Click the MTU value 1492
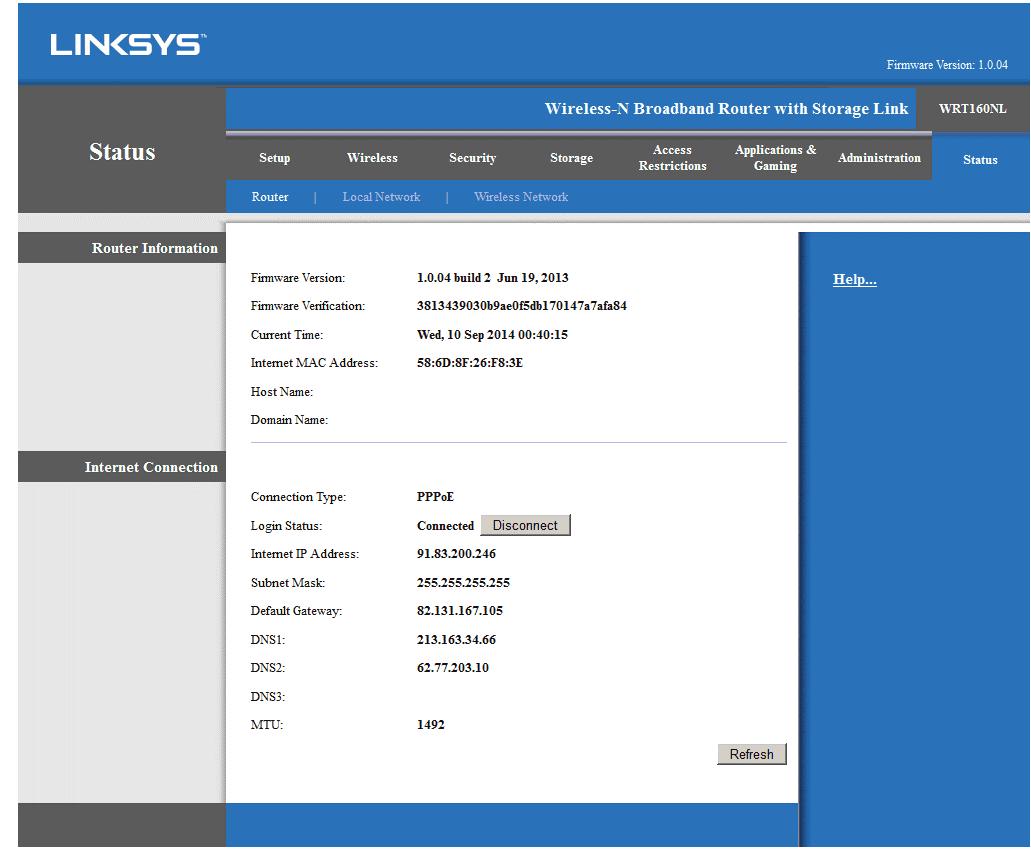This screenshot has width=1031, height=858. tap(430, 725)
